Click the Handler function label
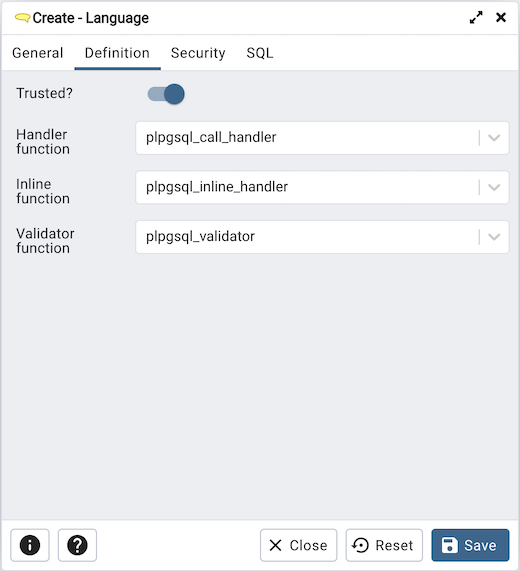520x571 pixels. click(43, 142)
